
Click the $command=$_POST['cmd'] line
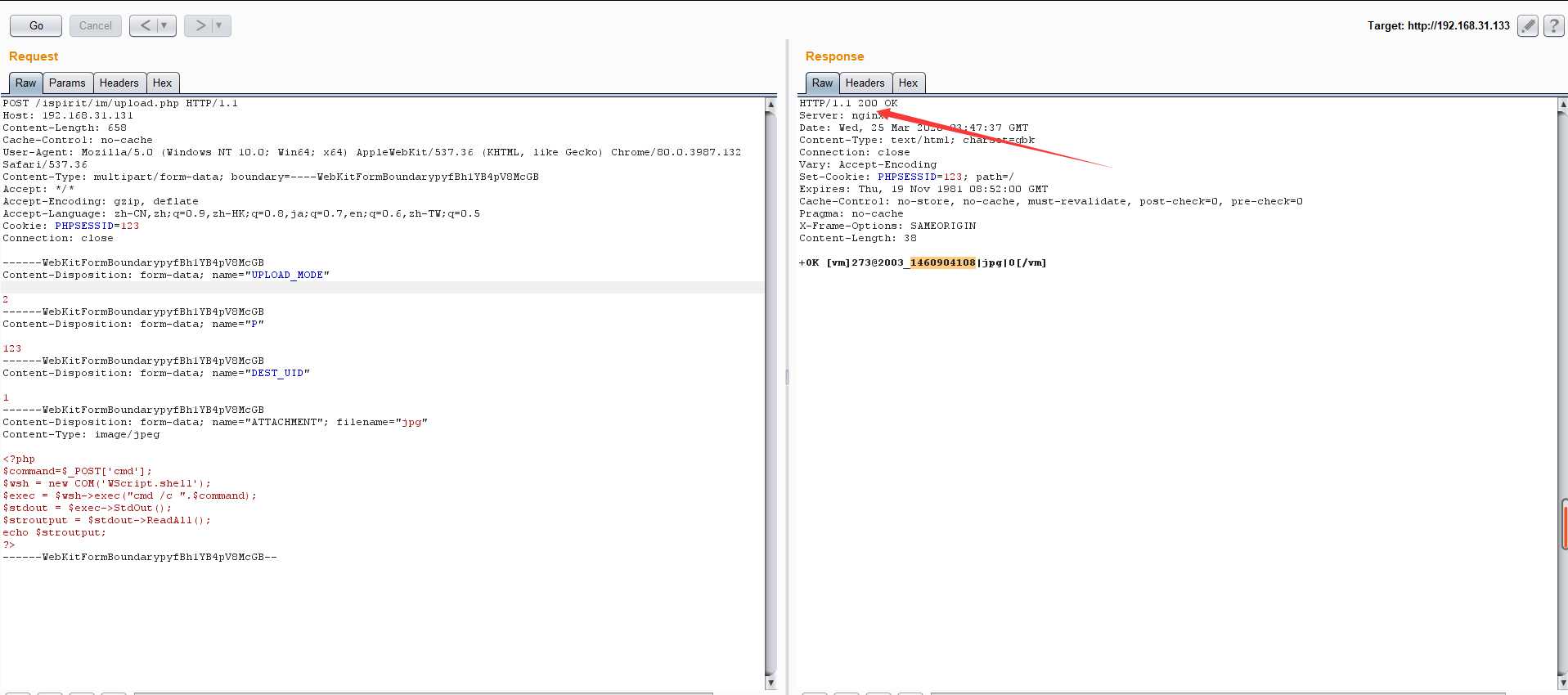click(78, 471)
